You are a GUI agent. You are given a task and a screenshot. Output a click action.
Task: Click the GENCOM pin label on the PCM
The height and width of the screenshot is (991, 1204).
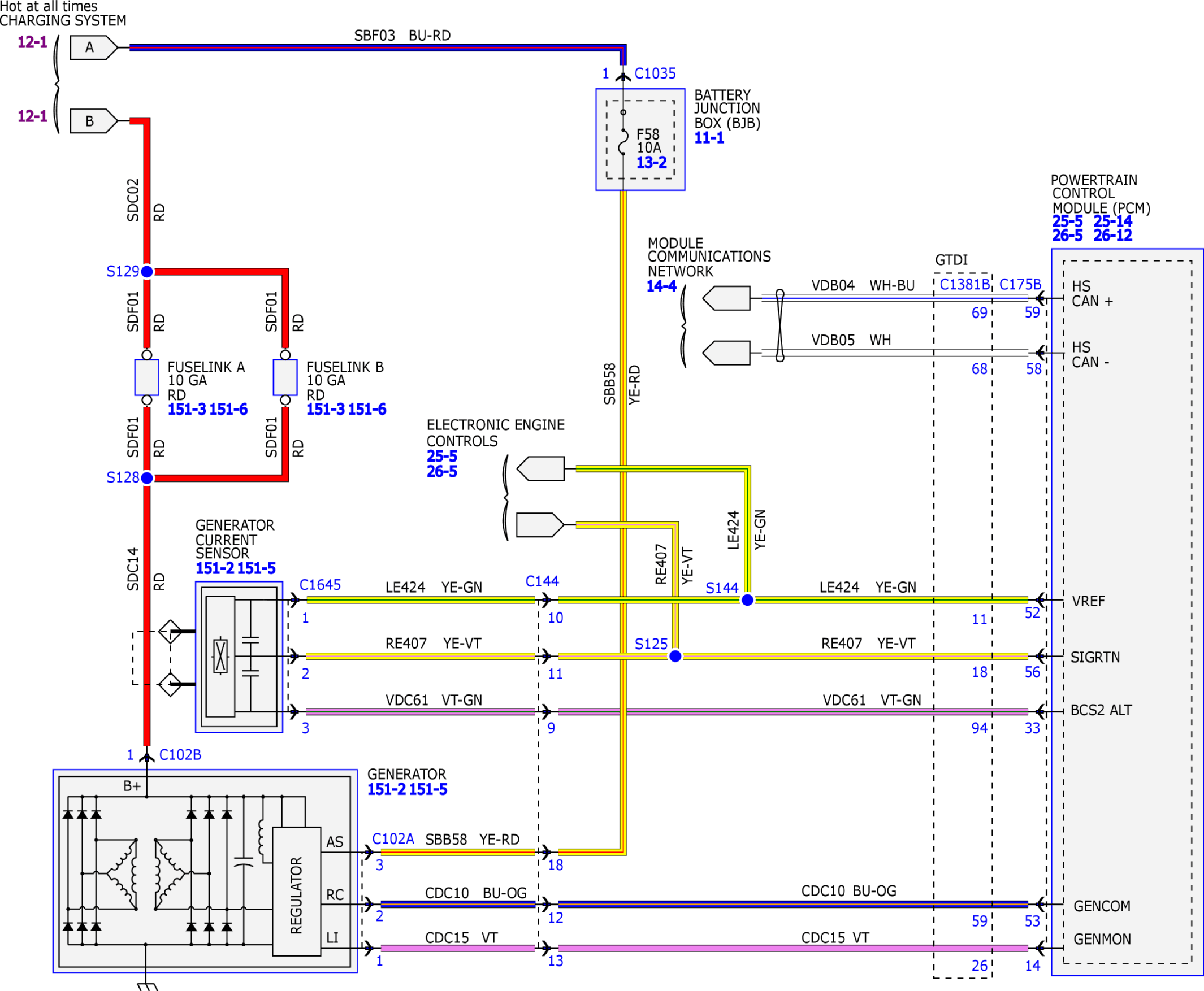point(1102,906)
